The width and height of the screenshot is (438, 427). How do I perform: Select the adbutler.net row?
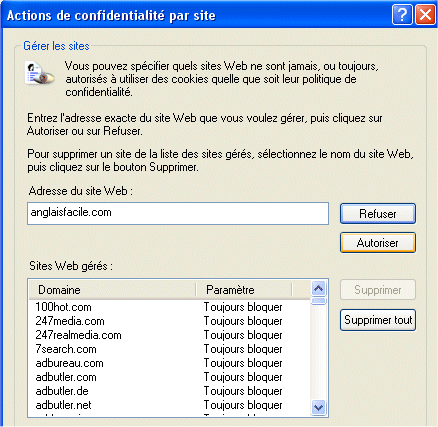169,405
